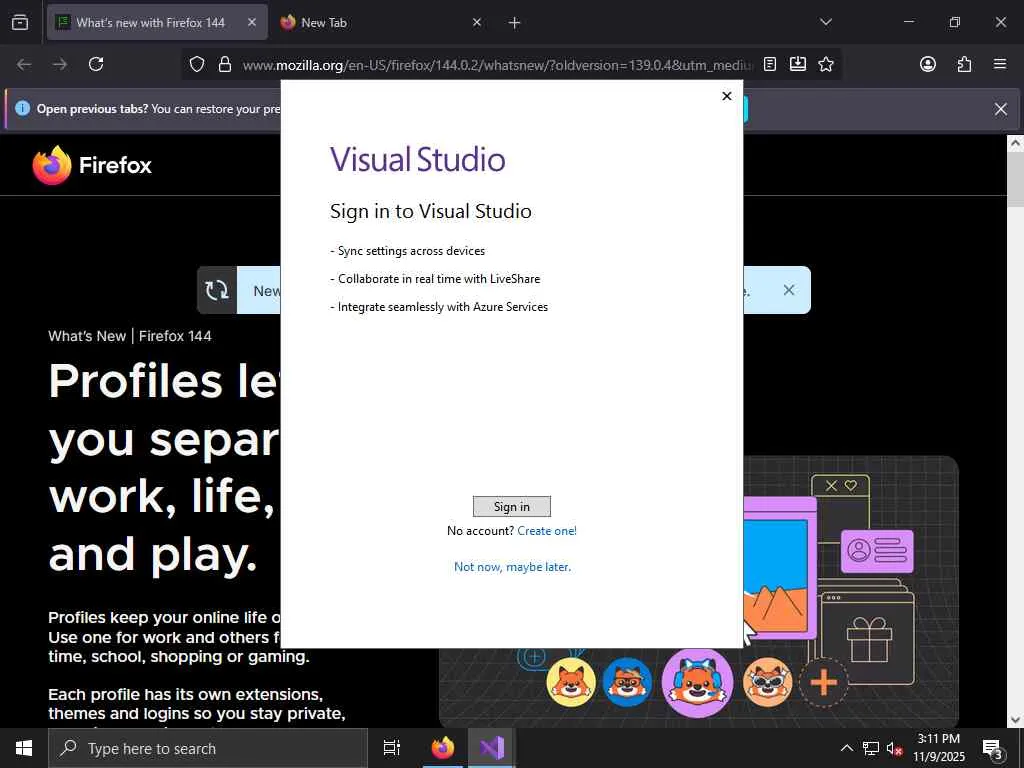Screen dimensions: 1024x768
Task: Open the Windows Start menu
Action: (24, 748)
